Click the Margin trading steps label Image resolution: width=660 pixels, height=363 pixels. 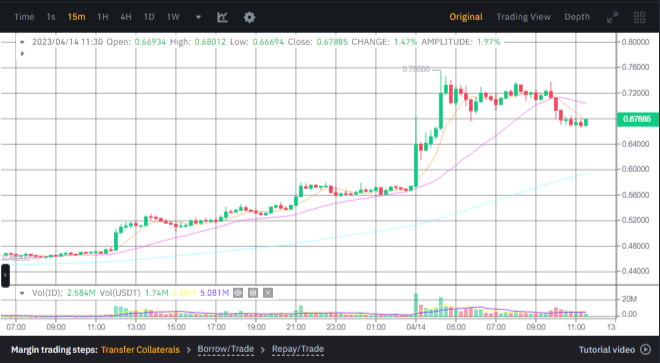(54, 350)
